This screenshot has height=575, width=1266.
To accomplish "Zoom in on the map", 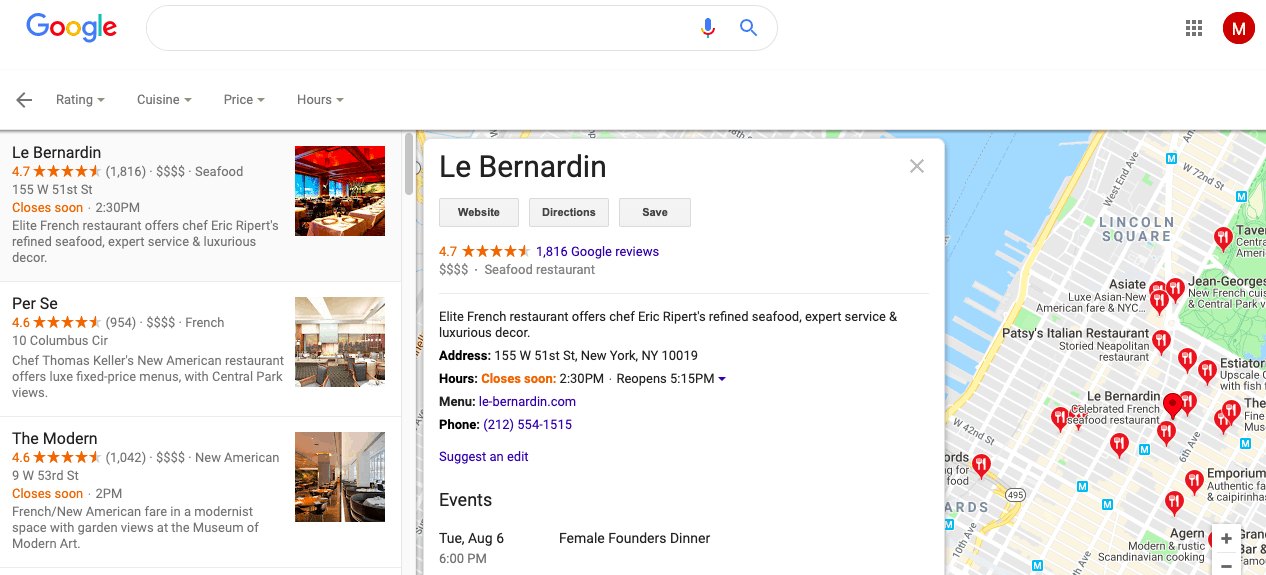I will 1227,539.
